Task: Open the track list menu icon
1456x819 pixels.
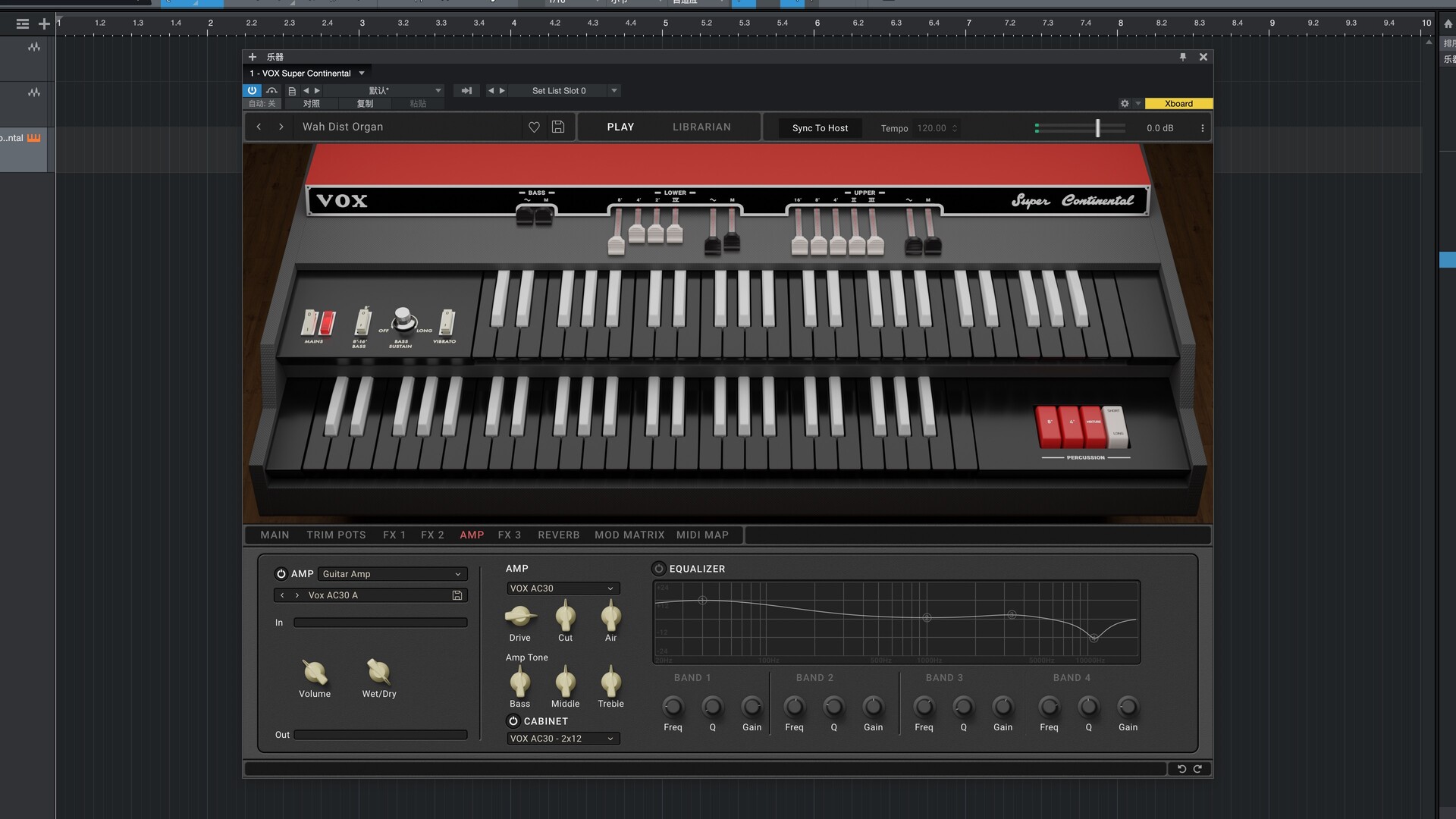Action: 23,24
